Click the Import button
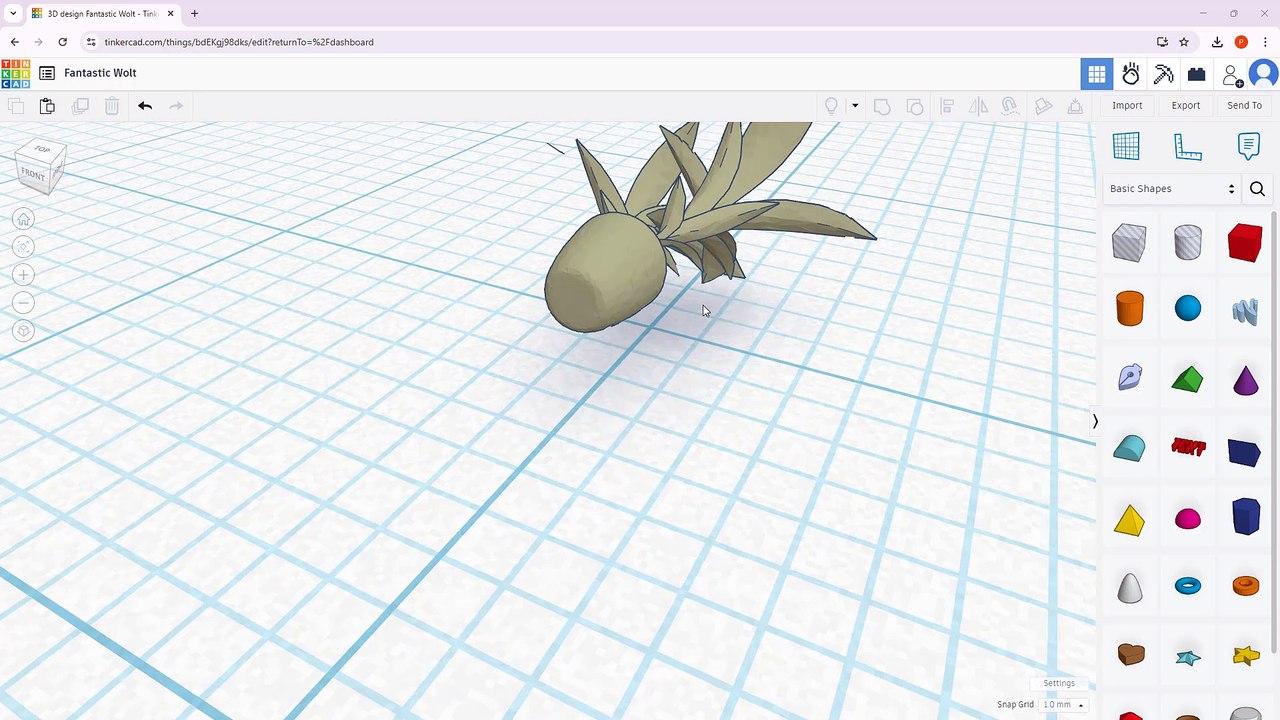 pyautogui.click(x=1127, y=105)
